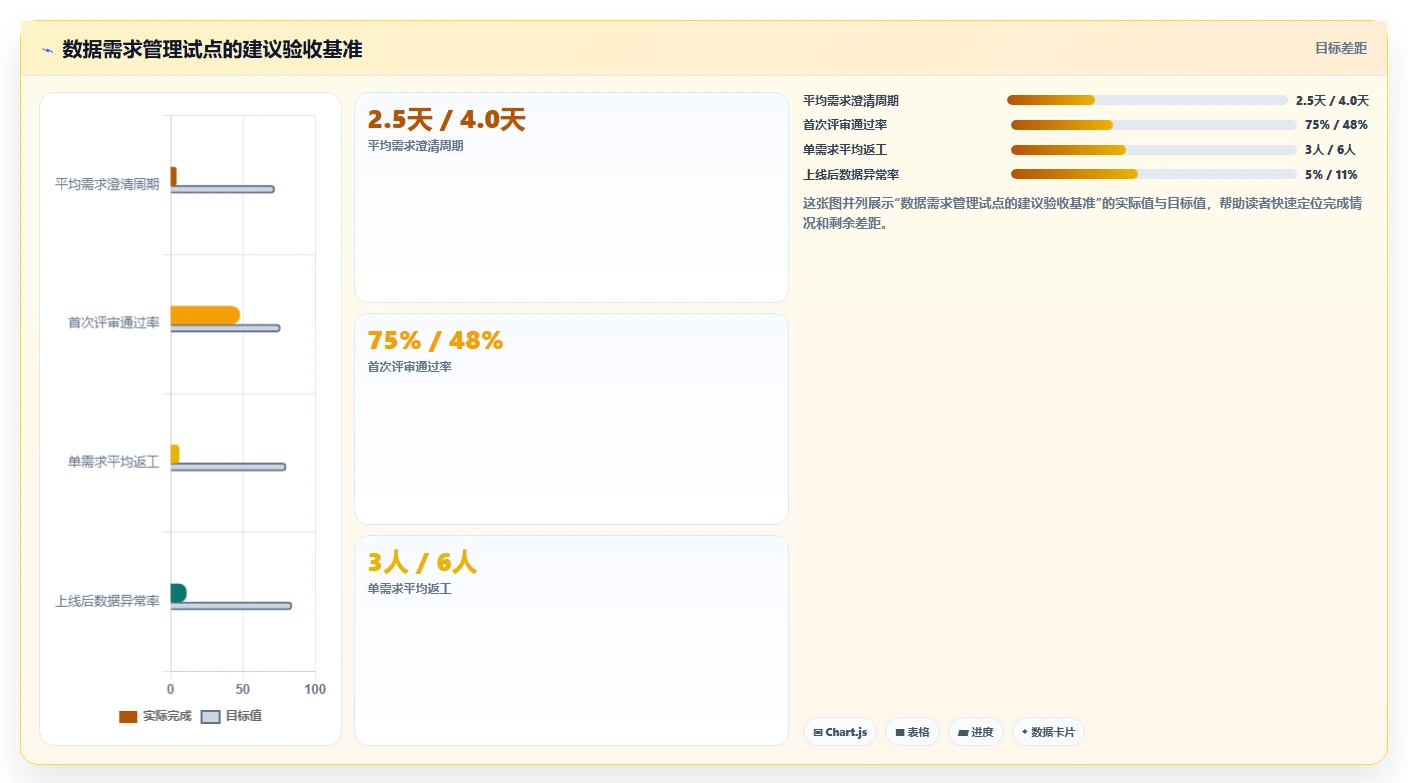Open the 3人 / 6人 data card

click(x=571, y=640)
